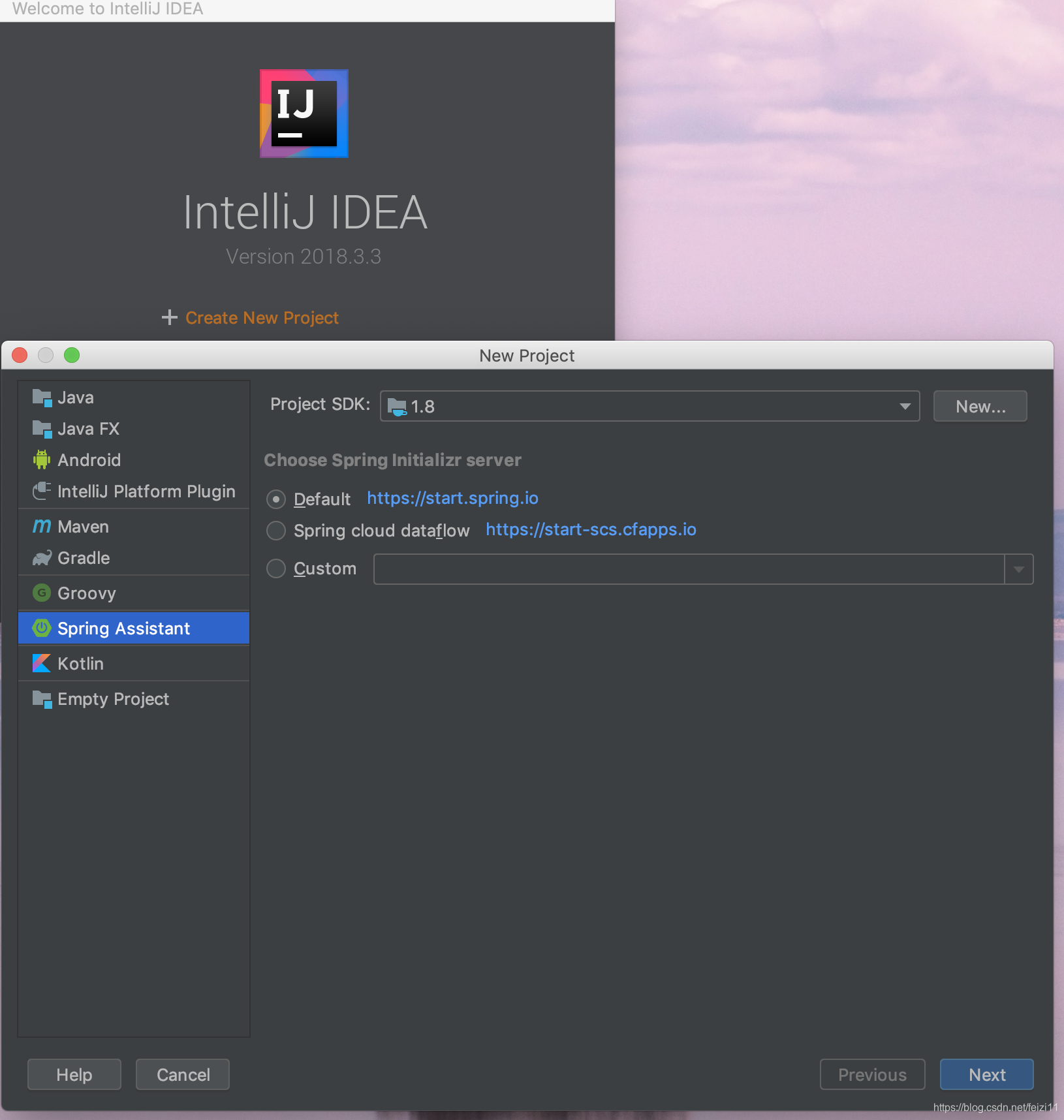Image resolution: width=1064 pixels, height=1120 pixels.
Task: Open the https://start.spring.io link
Action: [452, 498]
